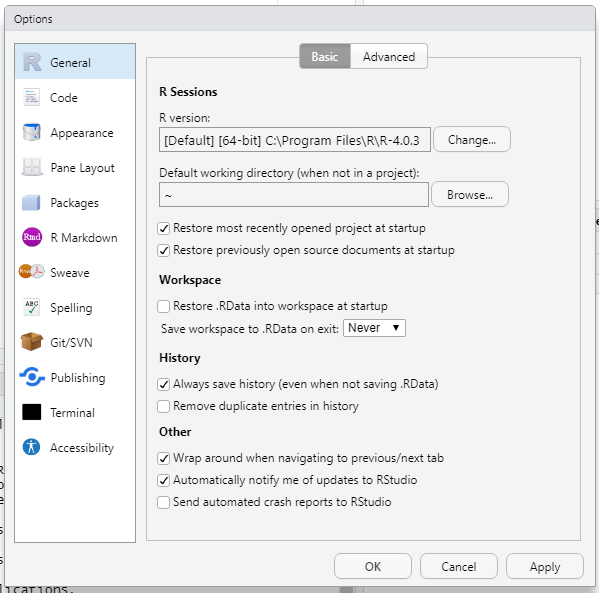Enable Send automated crash reports
Image resolution: width=599 pixels, height=593 pixels.
164,502
